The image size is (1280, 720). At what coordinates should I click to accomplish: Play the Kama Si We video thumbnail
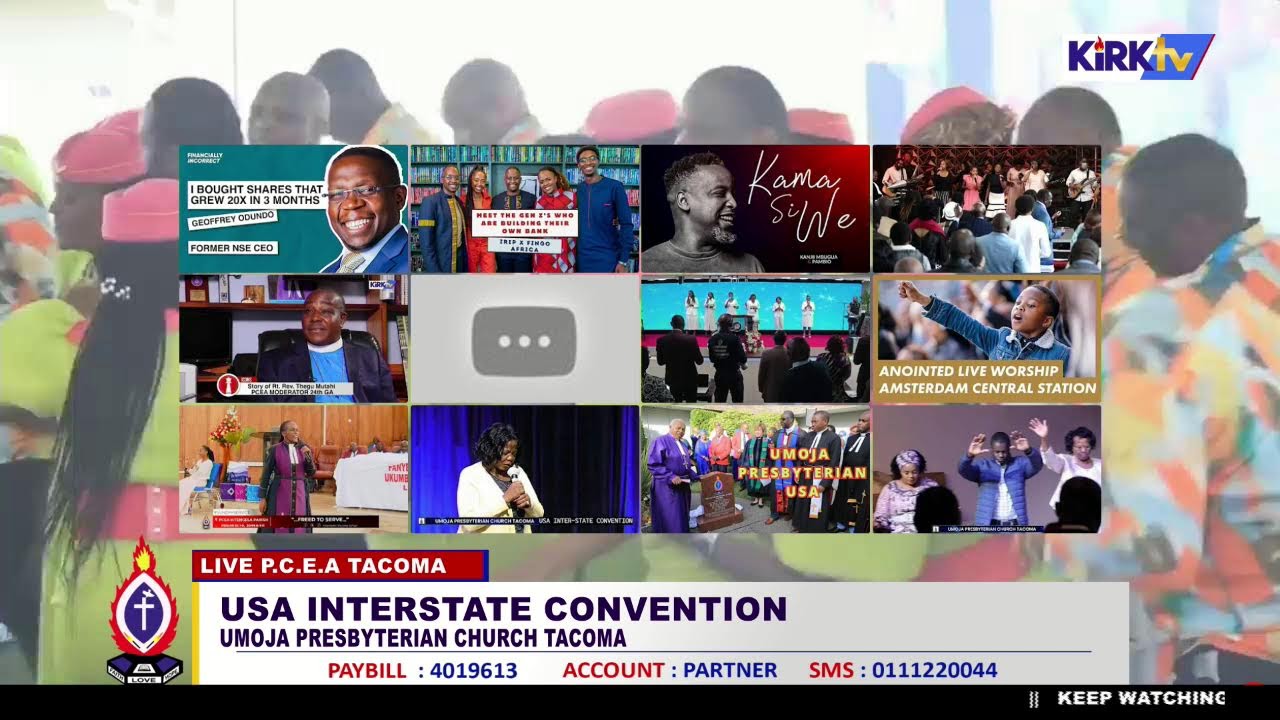pyautogui.click(x=756, y=209)
